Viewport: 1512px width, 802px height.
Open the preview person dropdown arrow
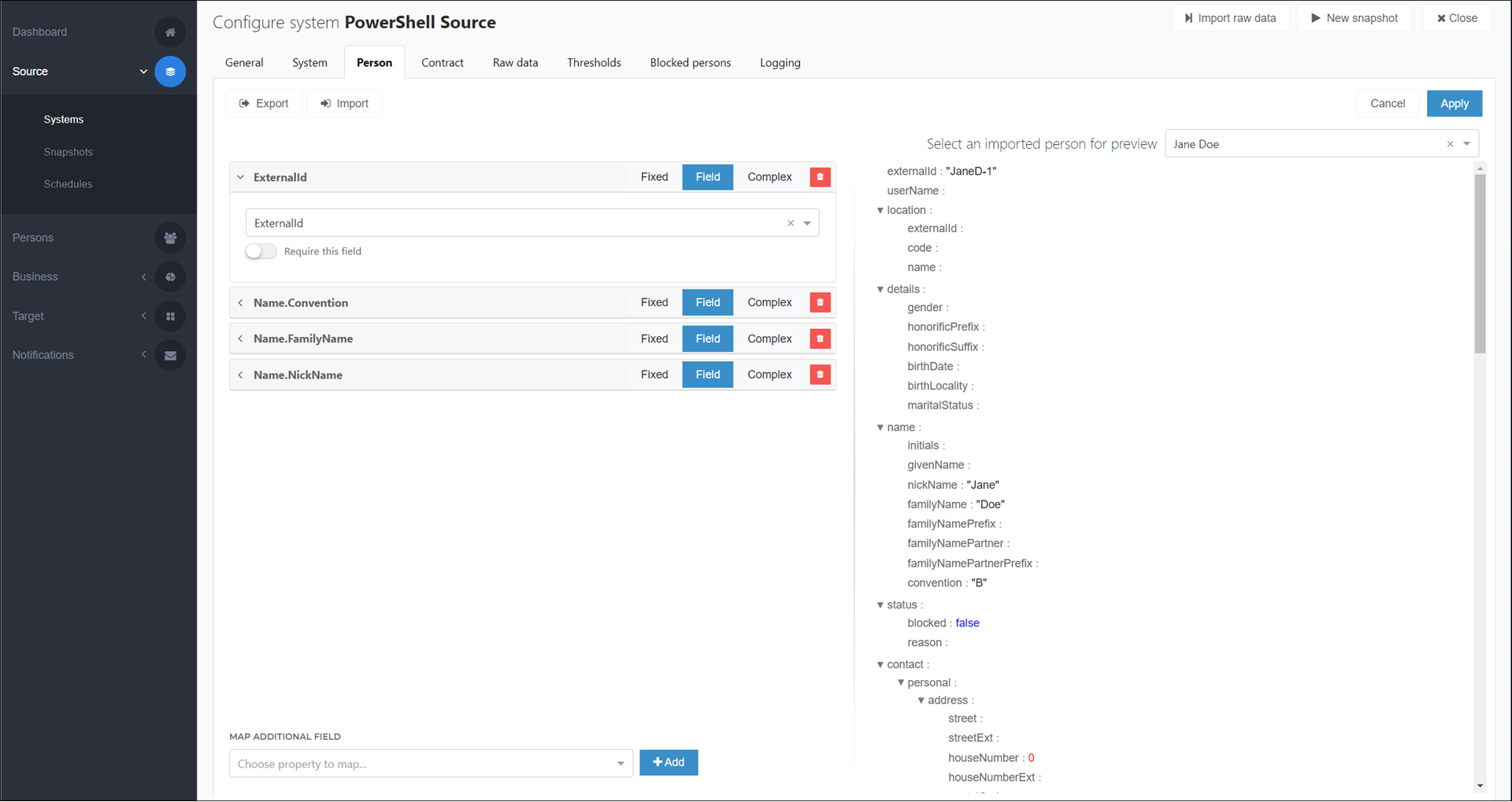tap(1466, 144)
